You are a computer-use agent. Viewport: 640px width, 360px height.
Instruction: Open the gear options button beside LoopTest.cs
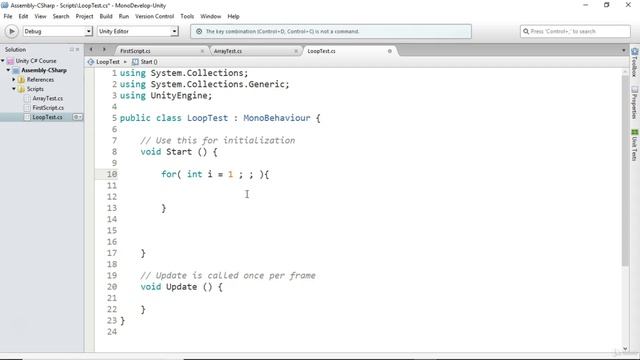tap(77, 117)
